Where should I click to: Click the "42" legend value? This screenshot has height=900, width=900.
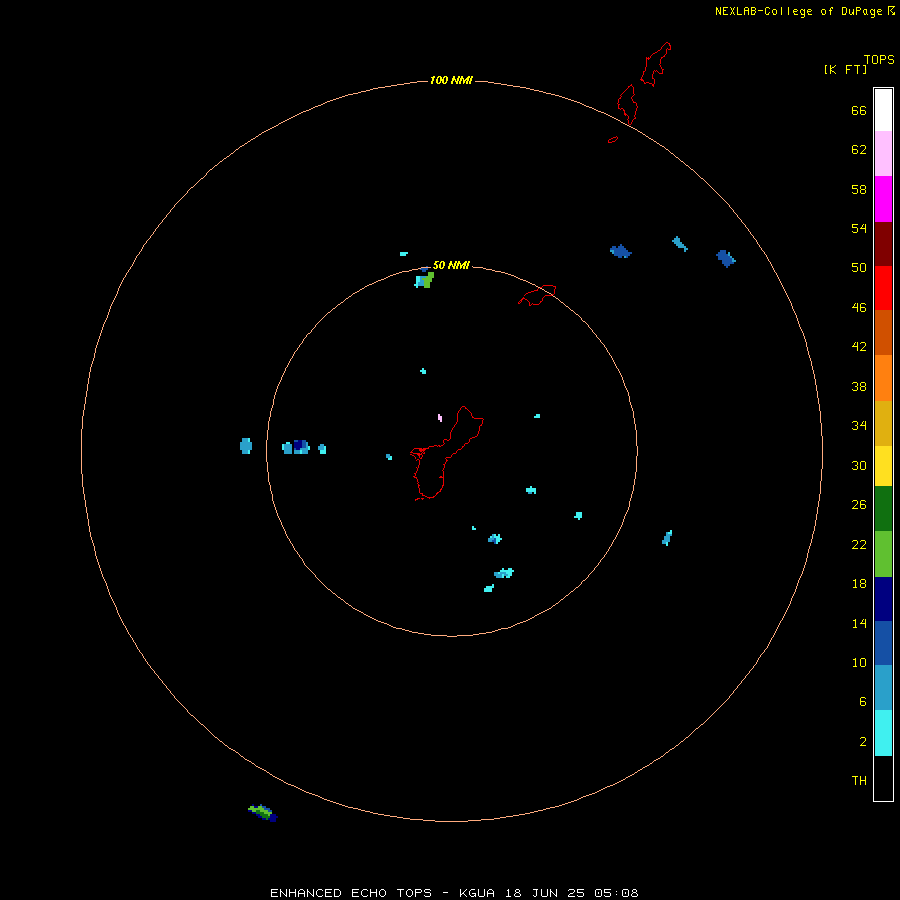(x=859, y=347)
